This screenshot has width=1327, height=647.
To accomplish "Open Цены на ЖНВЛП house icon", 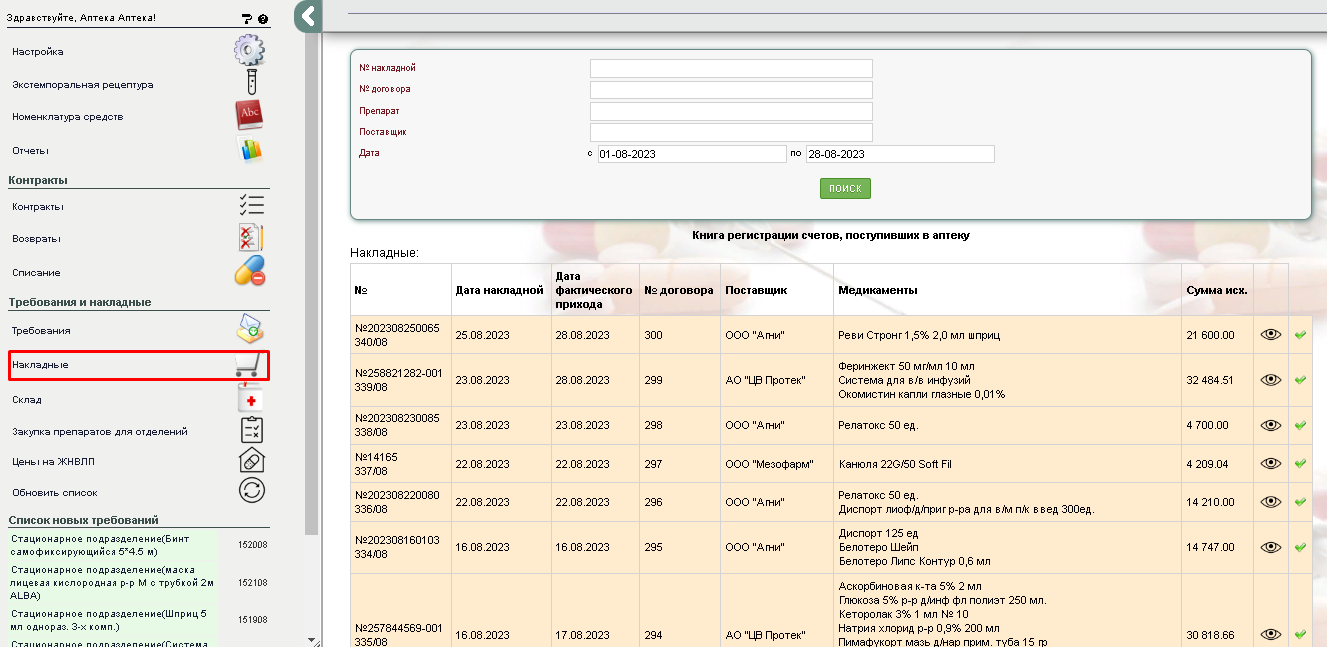I will tap(251, 461).
